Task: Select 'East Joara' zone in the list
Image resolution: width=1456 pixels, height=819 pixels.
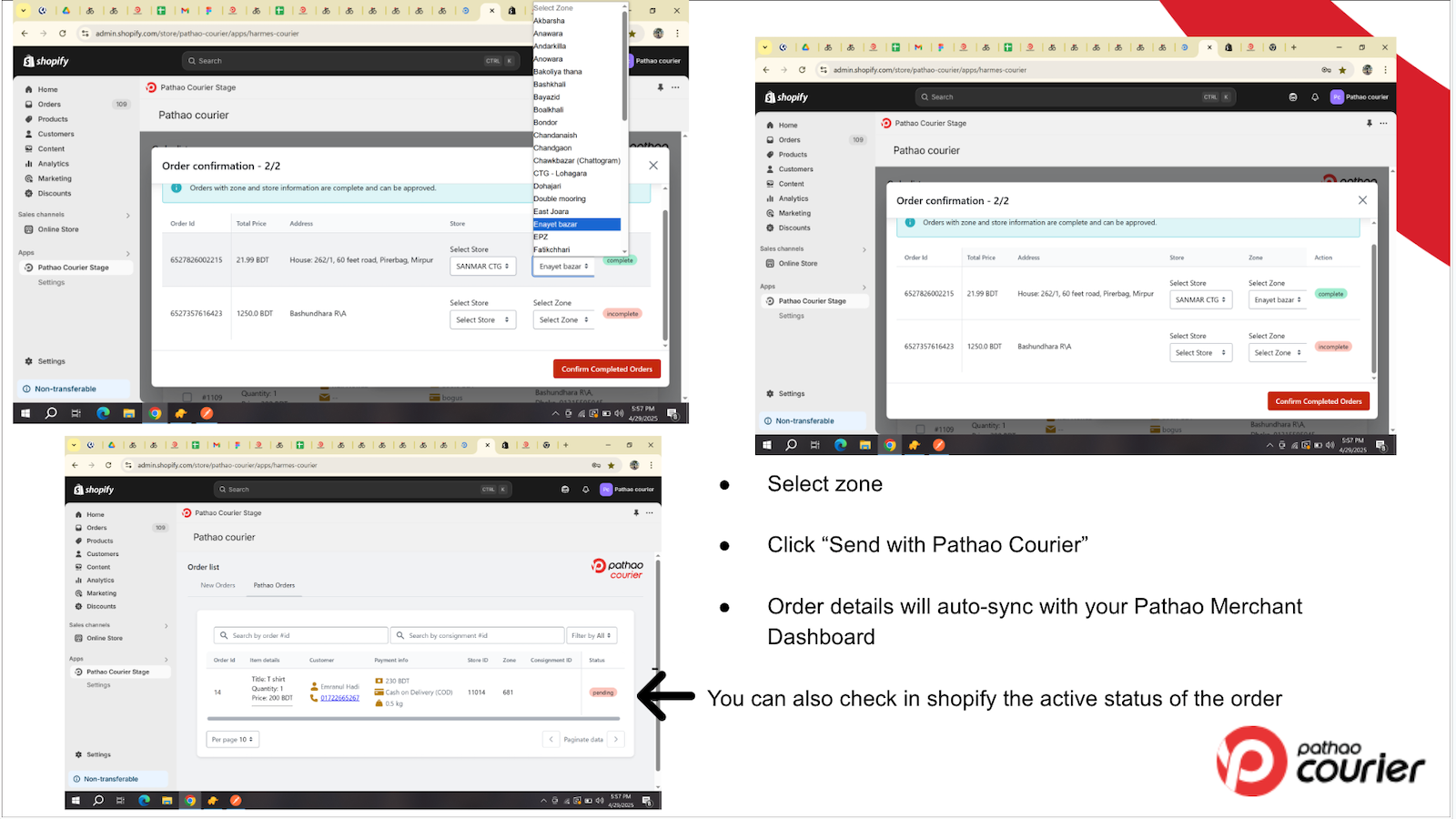Action: 551,212
